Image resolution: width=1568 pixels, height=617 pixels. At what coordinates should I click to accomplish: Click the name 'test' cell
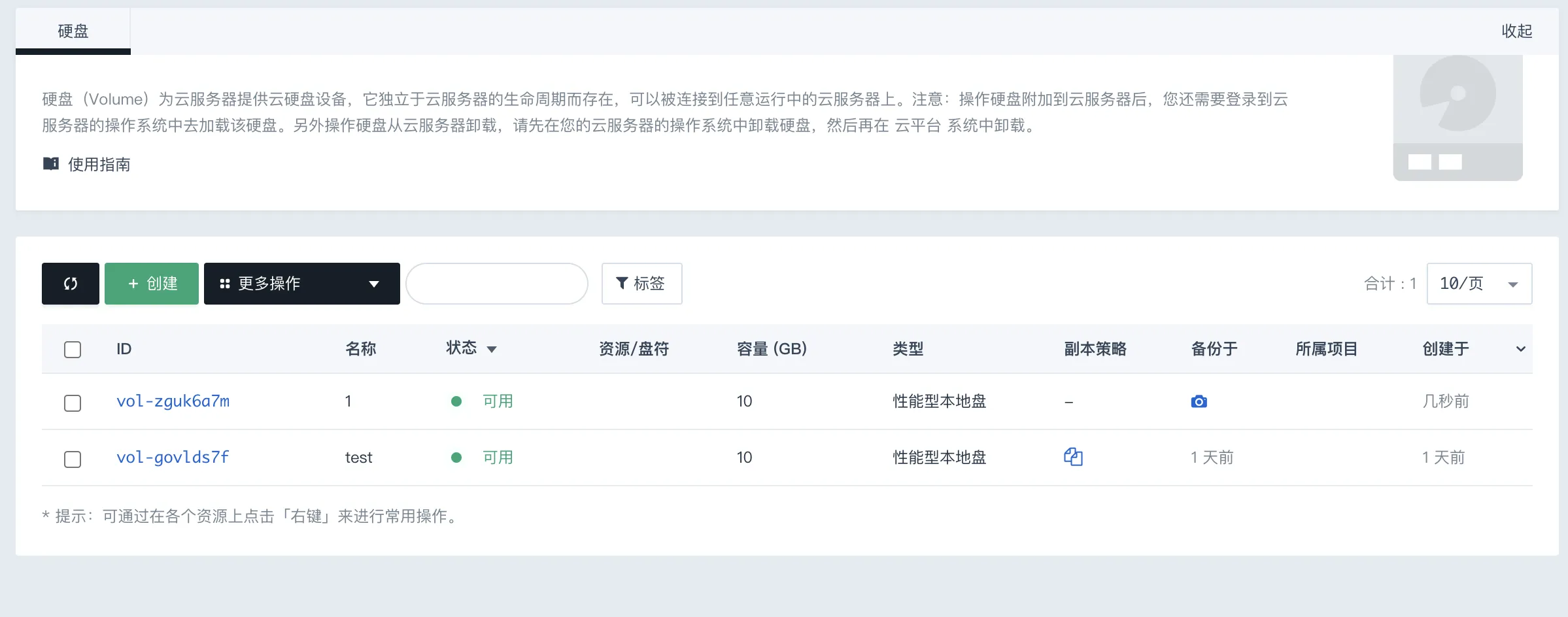click(359, 458)
